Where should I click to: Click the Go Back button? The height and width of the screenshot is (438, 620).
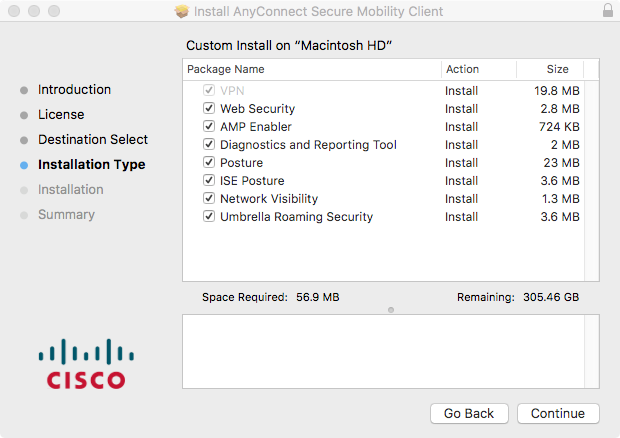click(469, 413)
